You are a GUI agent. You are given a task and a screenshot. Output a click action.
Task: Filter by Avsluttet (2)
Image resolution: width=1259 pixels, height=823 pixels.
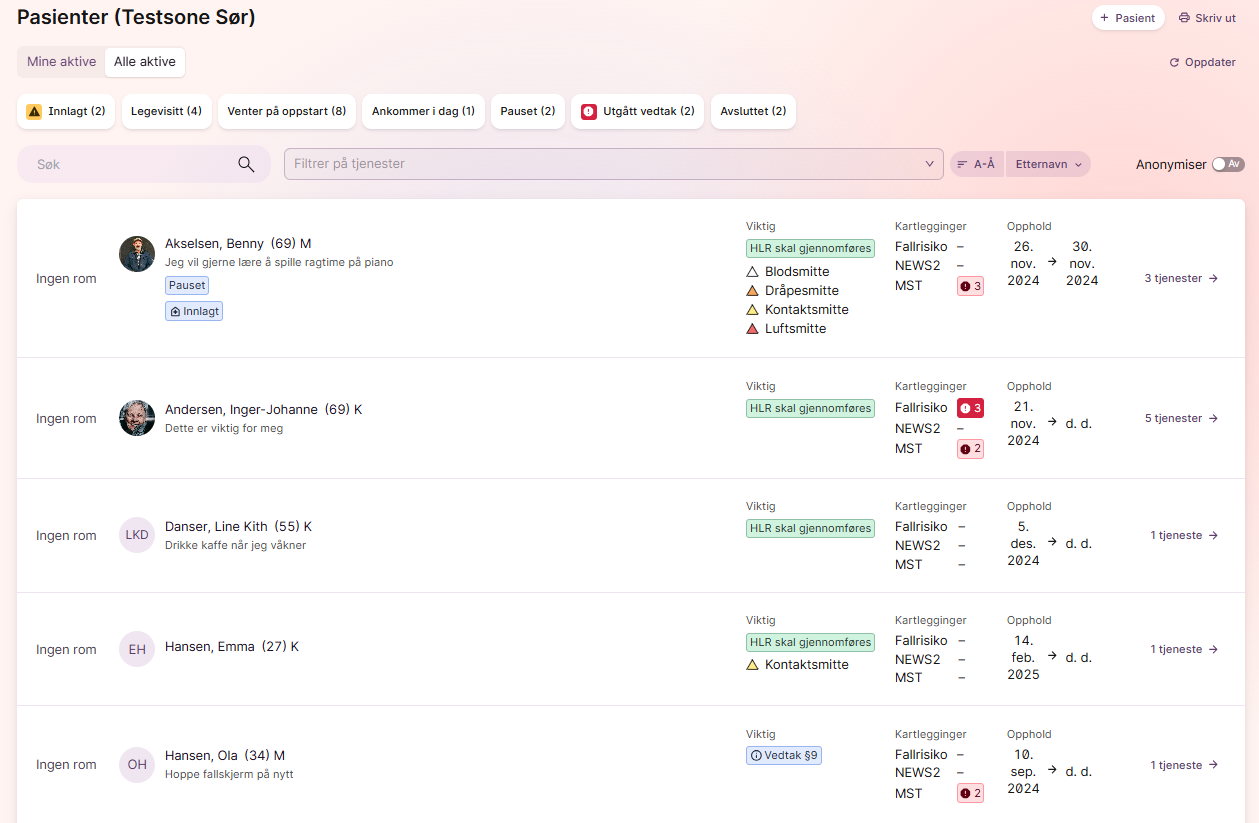(x=753, y=111)
